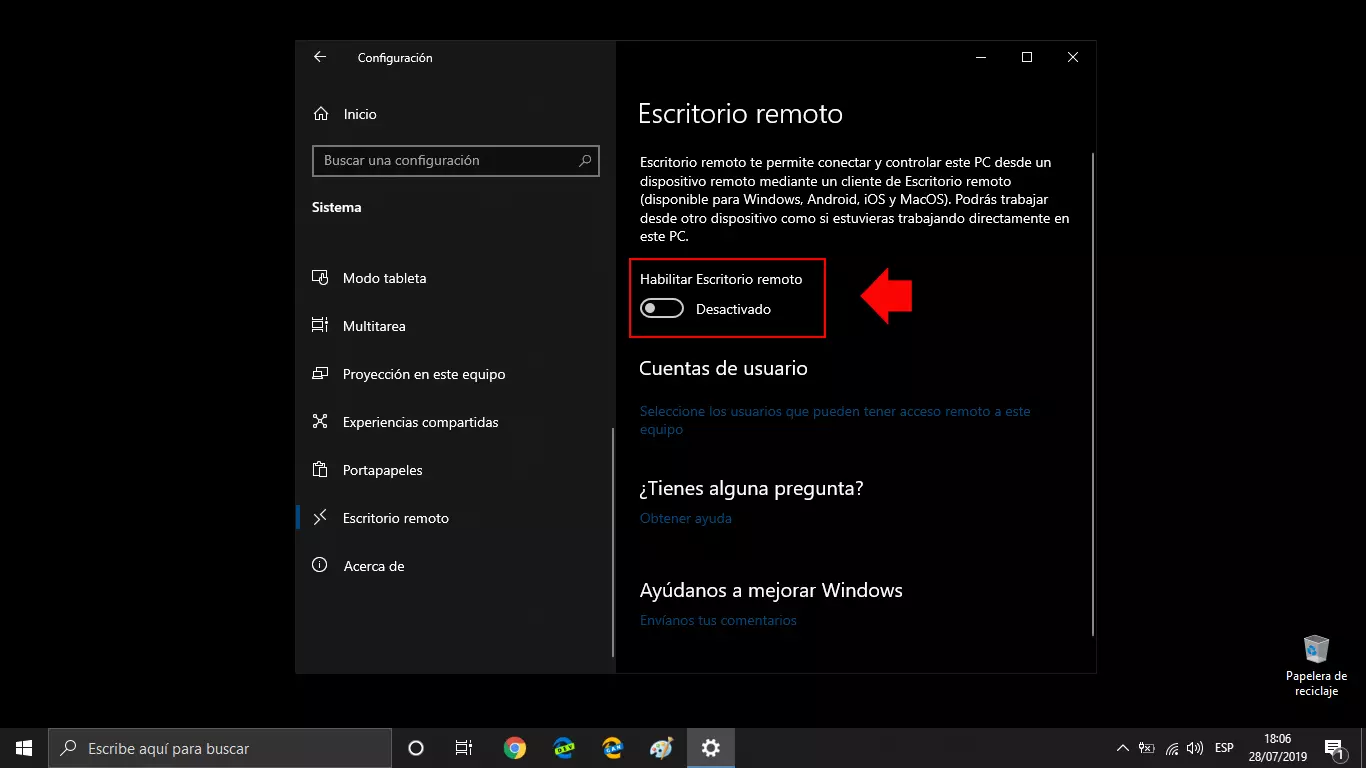
Task: Select Multitarea in sidebar
Action: click(373, 326)
